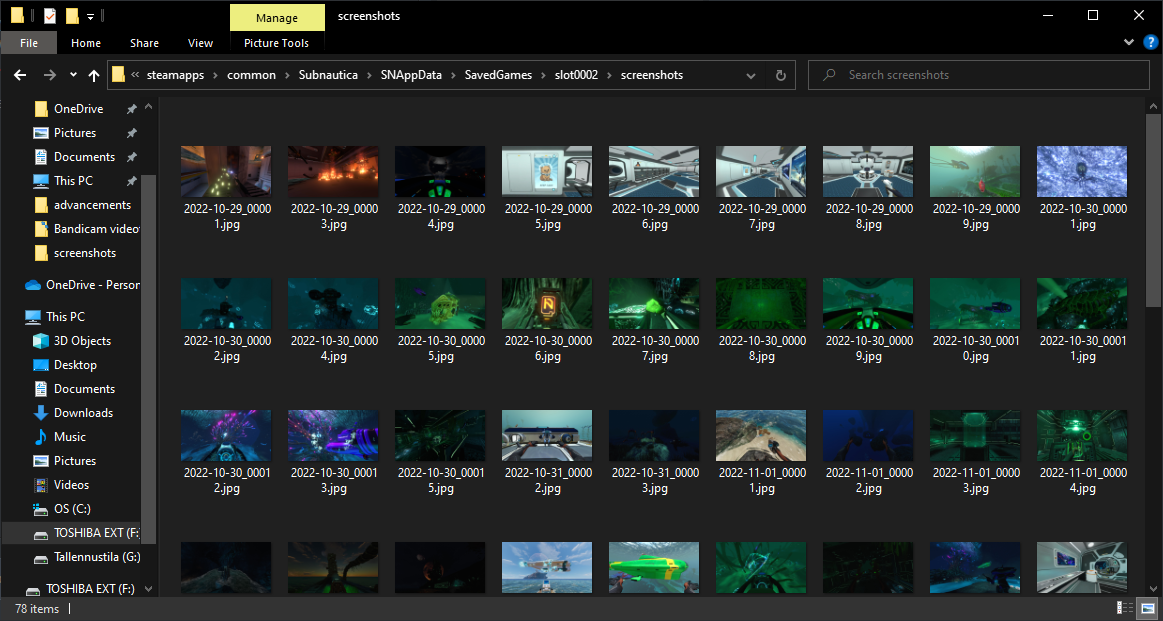
Task: Click the file list vertical scrollbar
Action: click(1153, 210)
